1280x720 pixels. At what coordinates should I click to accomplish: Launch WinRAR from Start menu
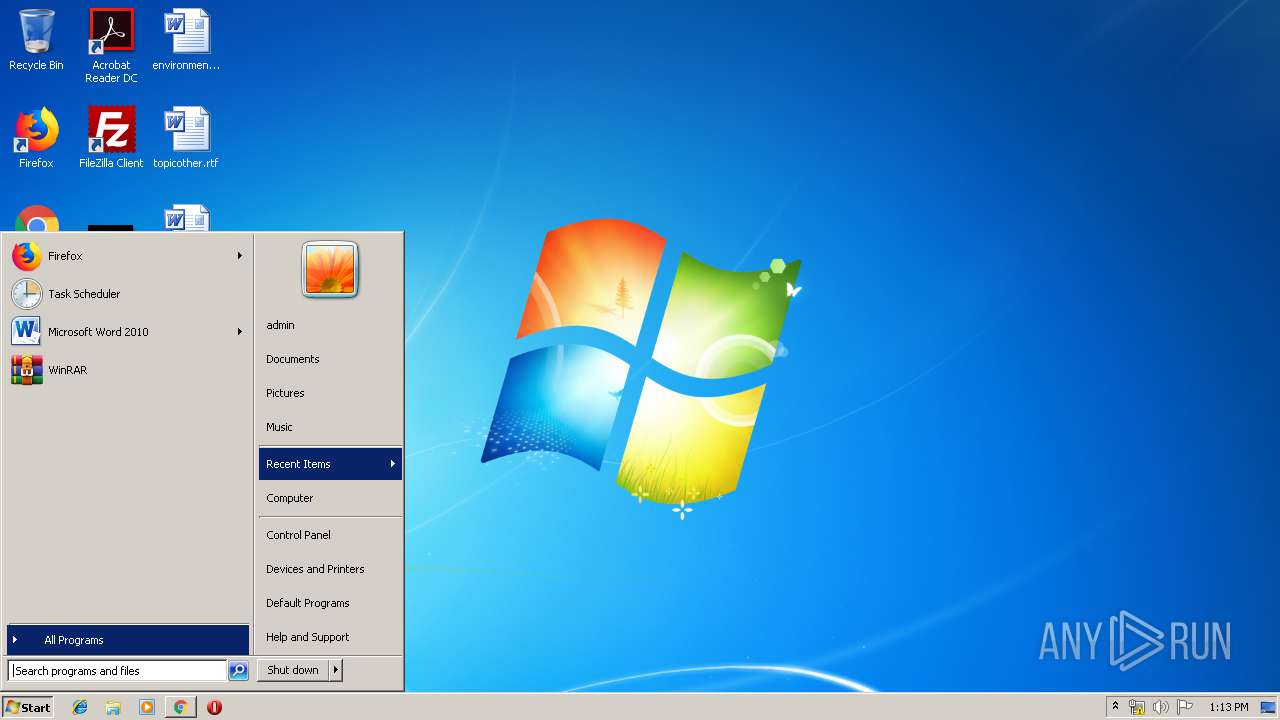128,370
